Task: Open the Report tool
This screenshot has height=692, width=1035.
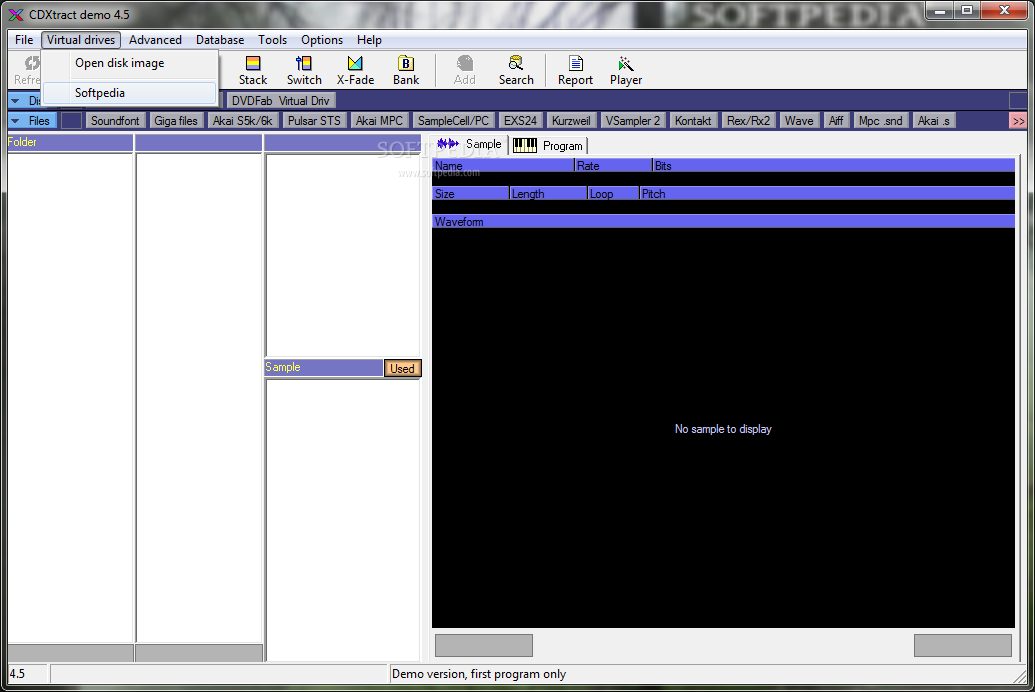Action: click(x=575, y=71)
